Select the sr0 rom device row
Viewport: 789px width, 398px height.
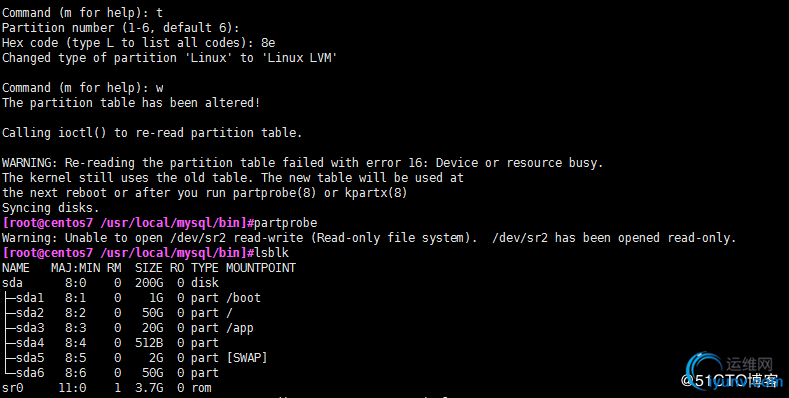coord(107,388)
